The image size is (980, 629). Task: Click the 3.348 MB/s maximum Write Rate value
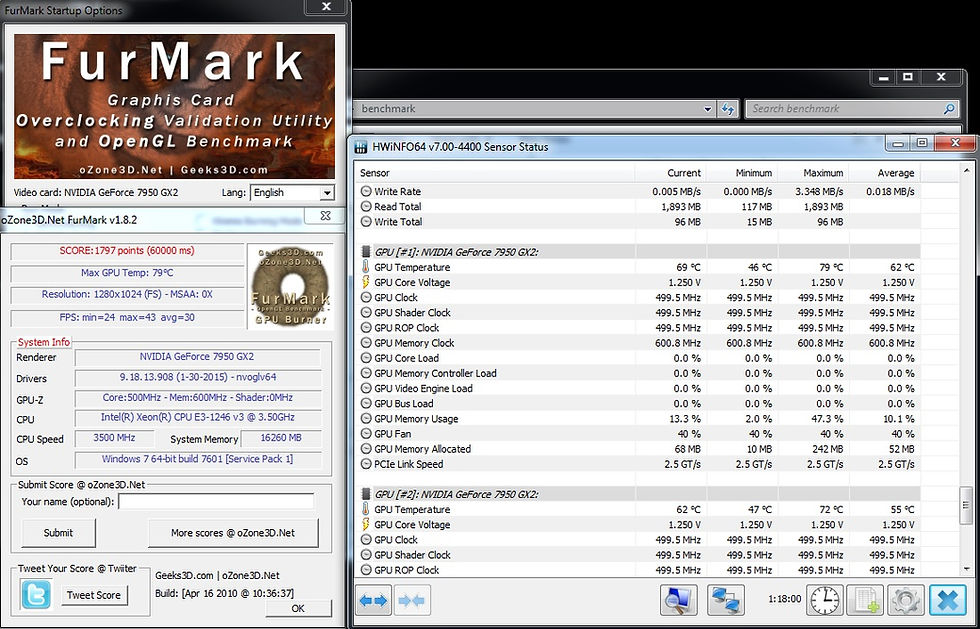click(819, 191)
